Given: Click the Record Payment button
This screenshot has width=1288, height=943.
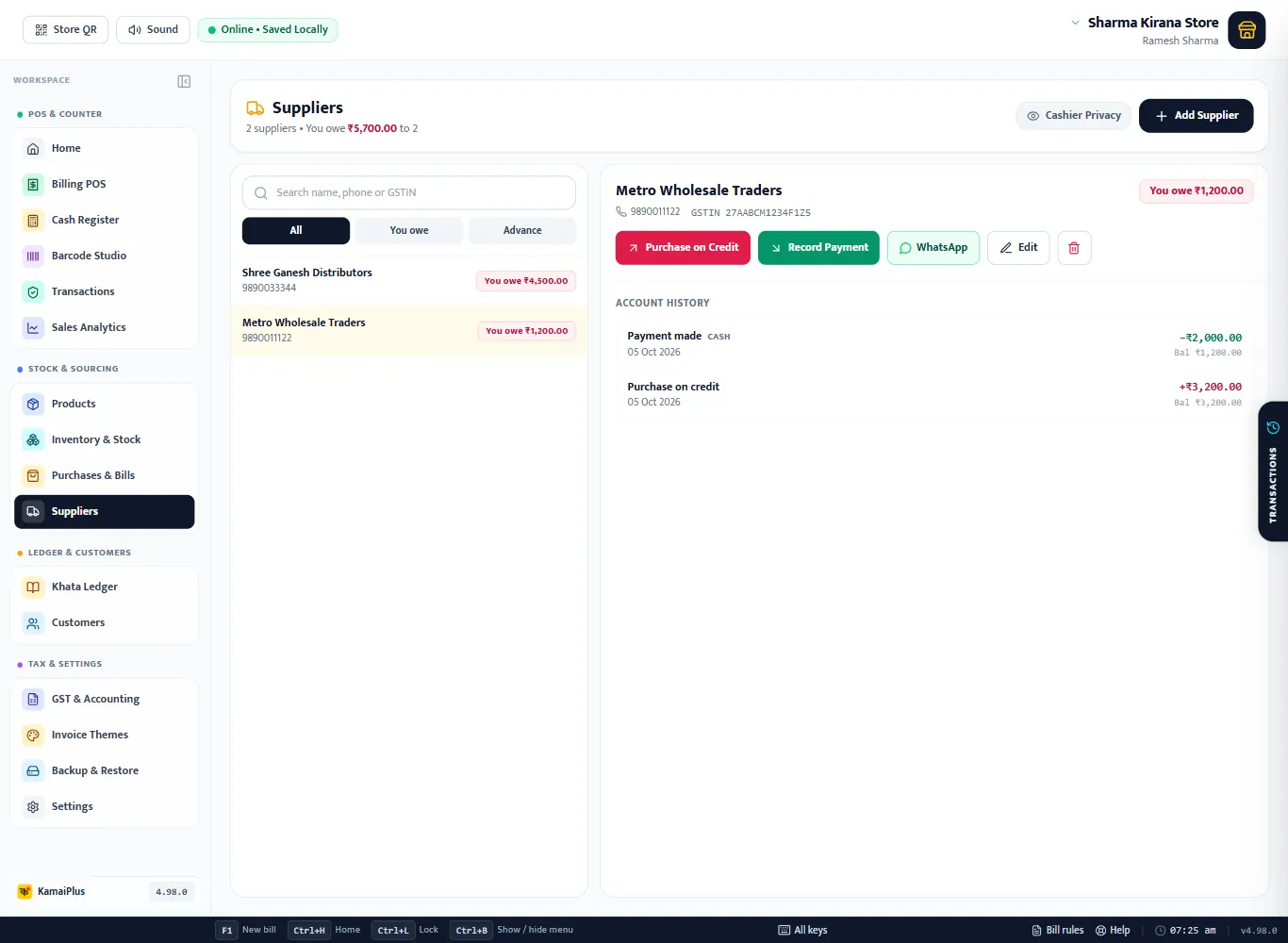Looking at the screenshot, I should coord(818,248).
